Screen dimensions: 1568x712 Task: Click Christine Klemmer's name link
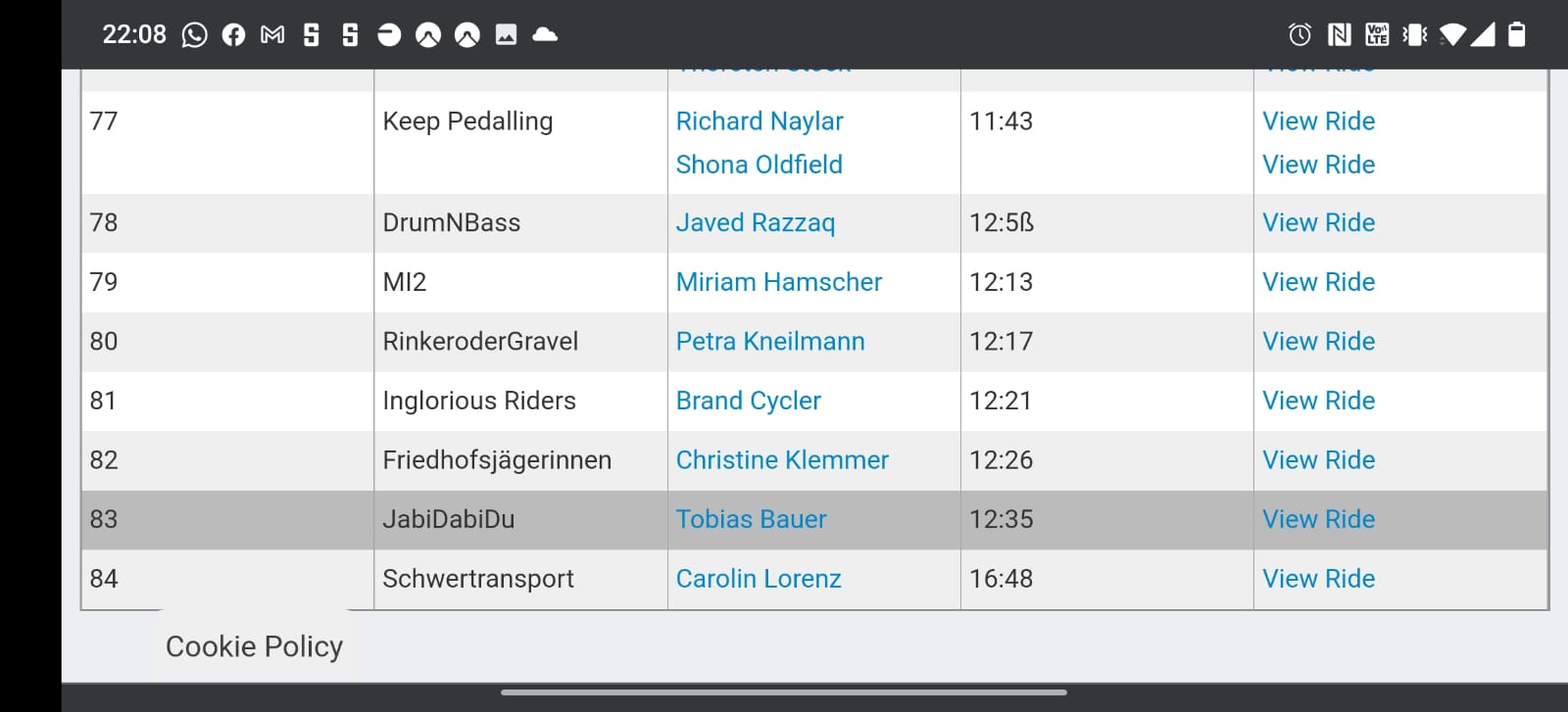point(782,460)
